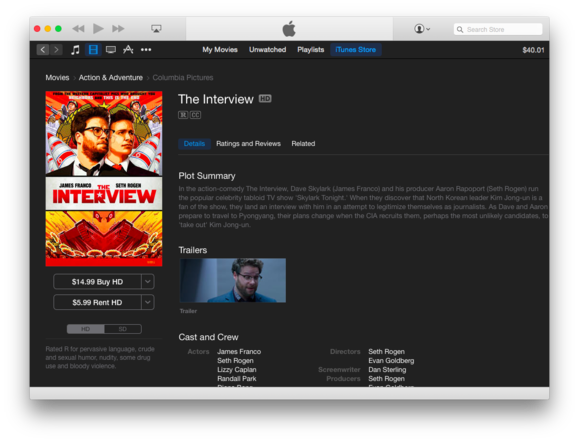The height and width of the screenshot is (442, 579).
Task: Click the green zoom window button
Action: pos(58,29)
